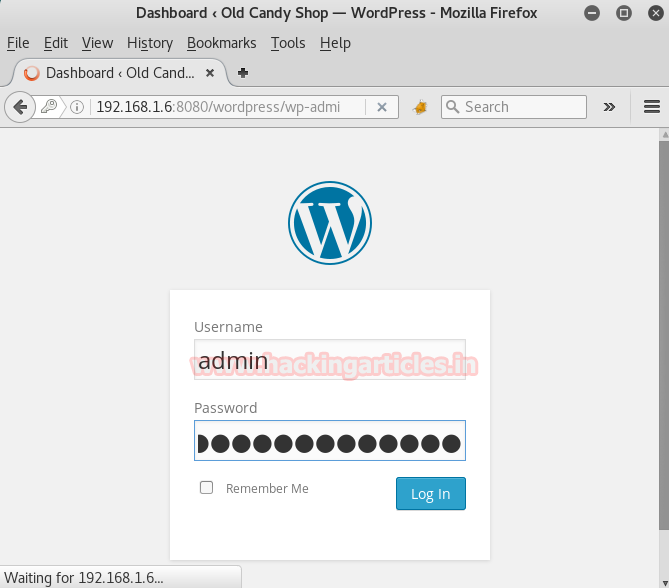Maximize the Firefox window
Image resolution: width=669 pixels, height=588 pixels.
(x=624, y=13)
